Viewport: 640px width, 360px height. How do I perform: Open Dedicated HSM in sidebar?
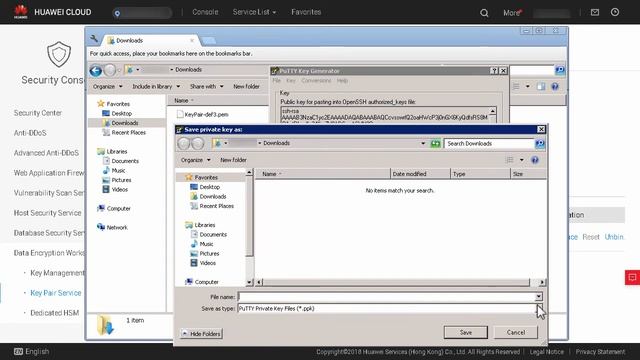pos(54,313)
